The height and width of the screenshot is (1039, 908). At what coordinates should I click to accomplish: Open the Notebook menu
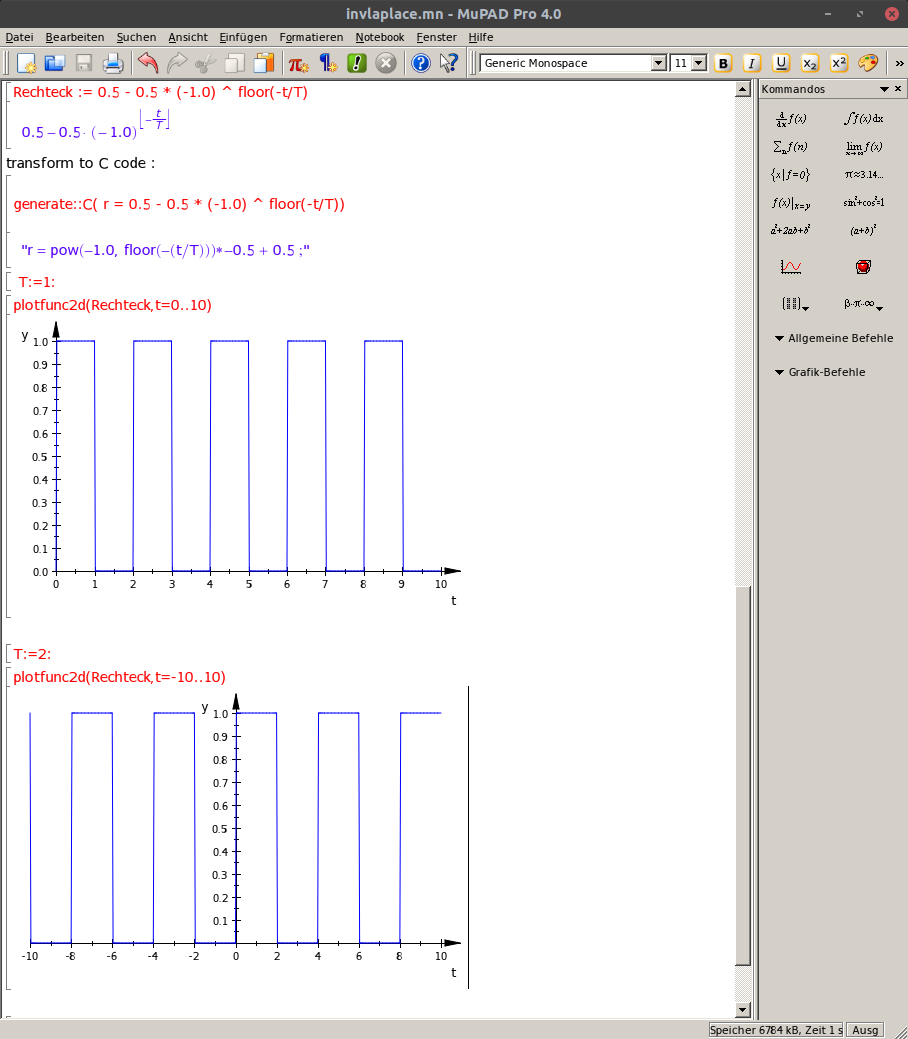pos(380,37)
